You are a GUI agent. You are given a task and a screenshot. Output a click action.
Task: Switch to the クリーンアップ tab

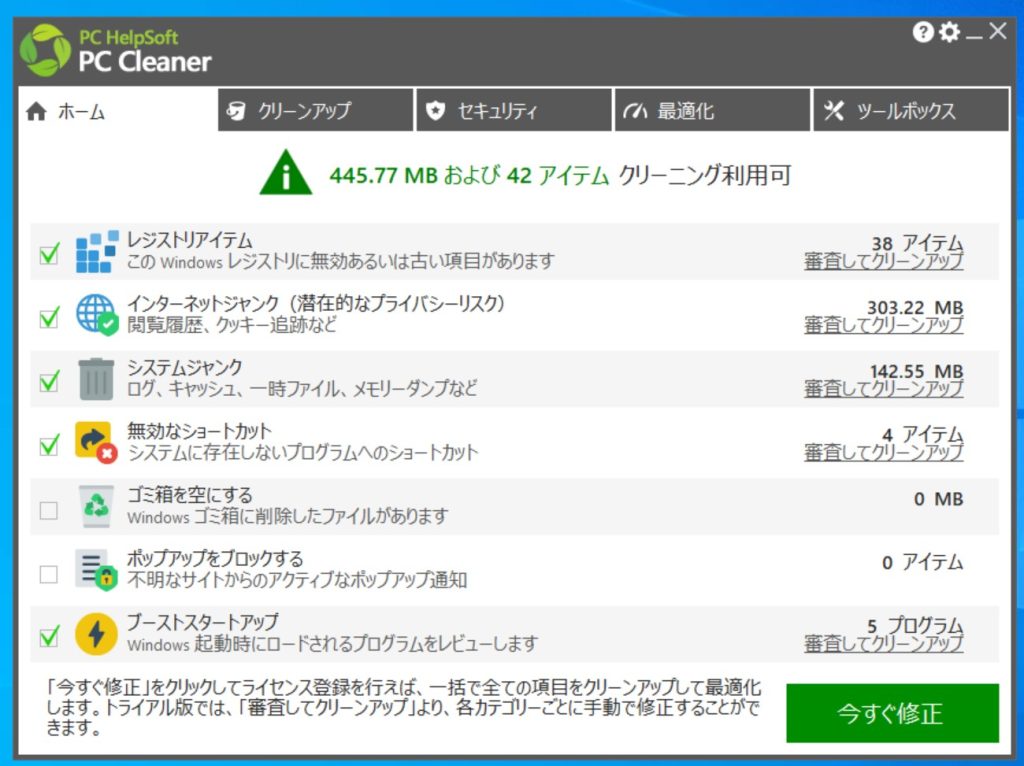(315, 111)
